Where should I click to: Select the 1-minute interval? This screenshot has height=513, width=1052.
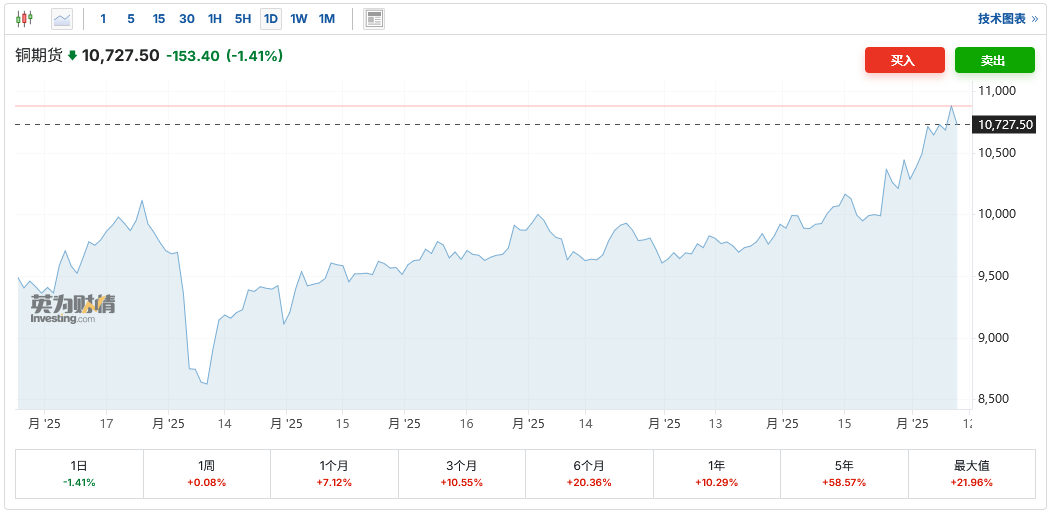coord(103,19)
